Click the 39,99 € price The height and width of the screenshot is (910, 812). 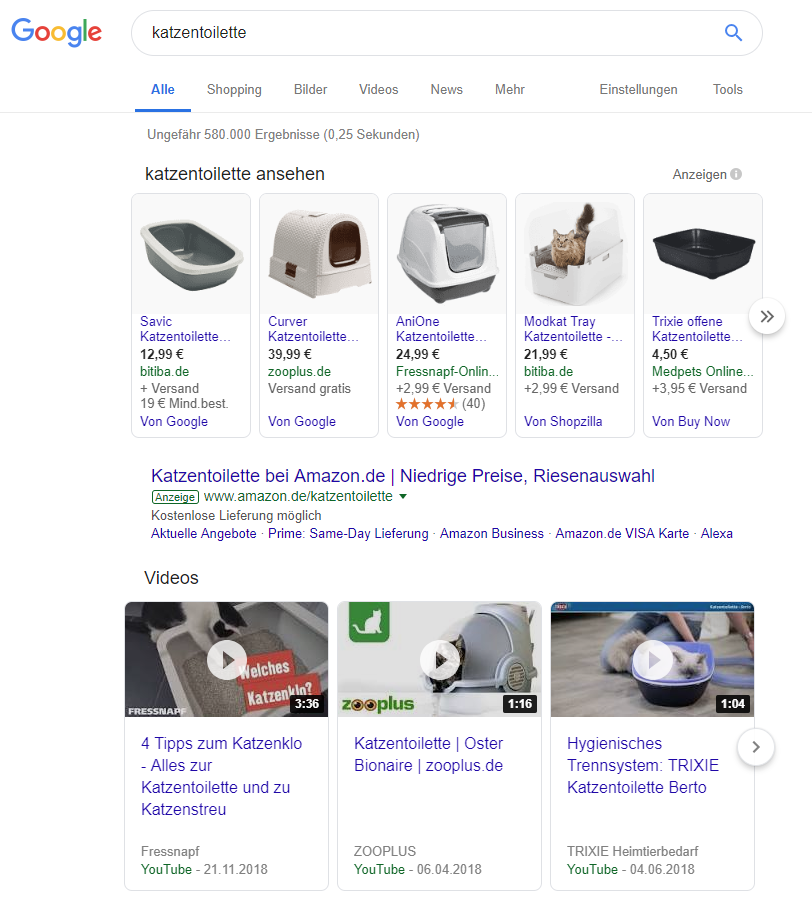[x=290, y=354]
